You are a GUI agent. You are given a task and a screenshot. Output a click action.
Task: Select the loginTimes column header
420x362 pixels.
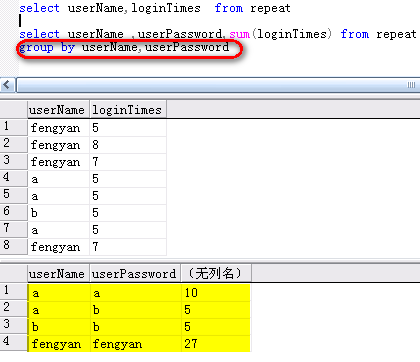click(x=128, y=110)
